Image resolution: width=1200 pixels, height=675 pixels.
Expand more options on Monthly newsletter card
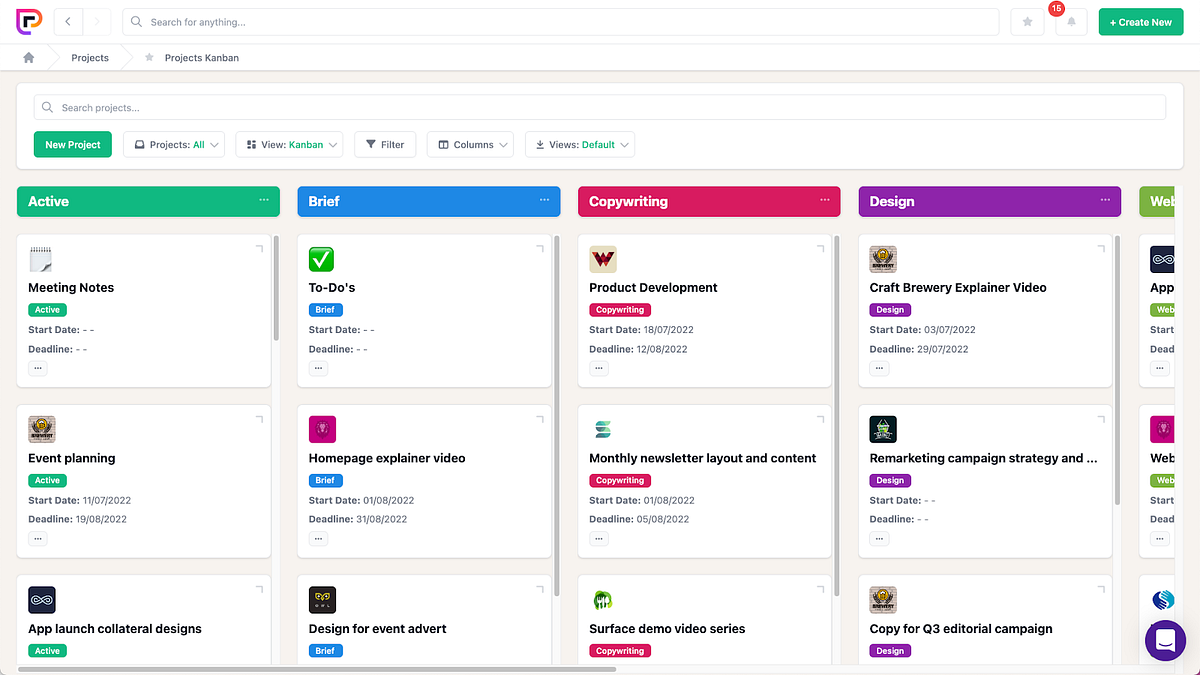tap(599, 538)
